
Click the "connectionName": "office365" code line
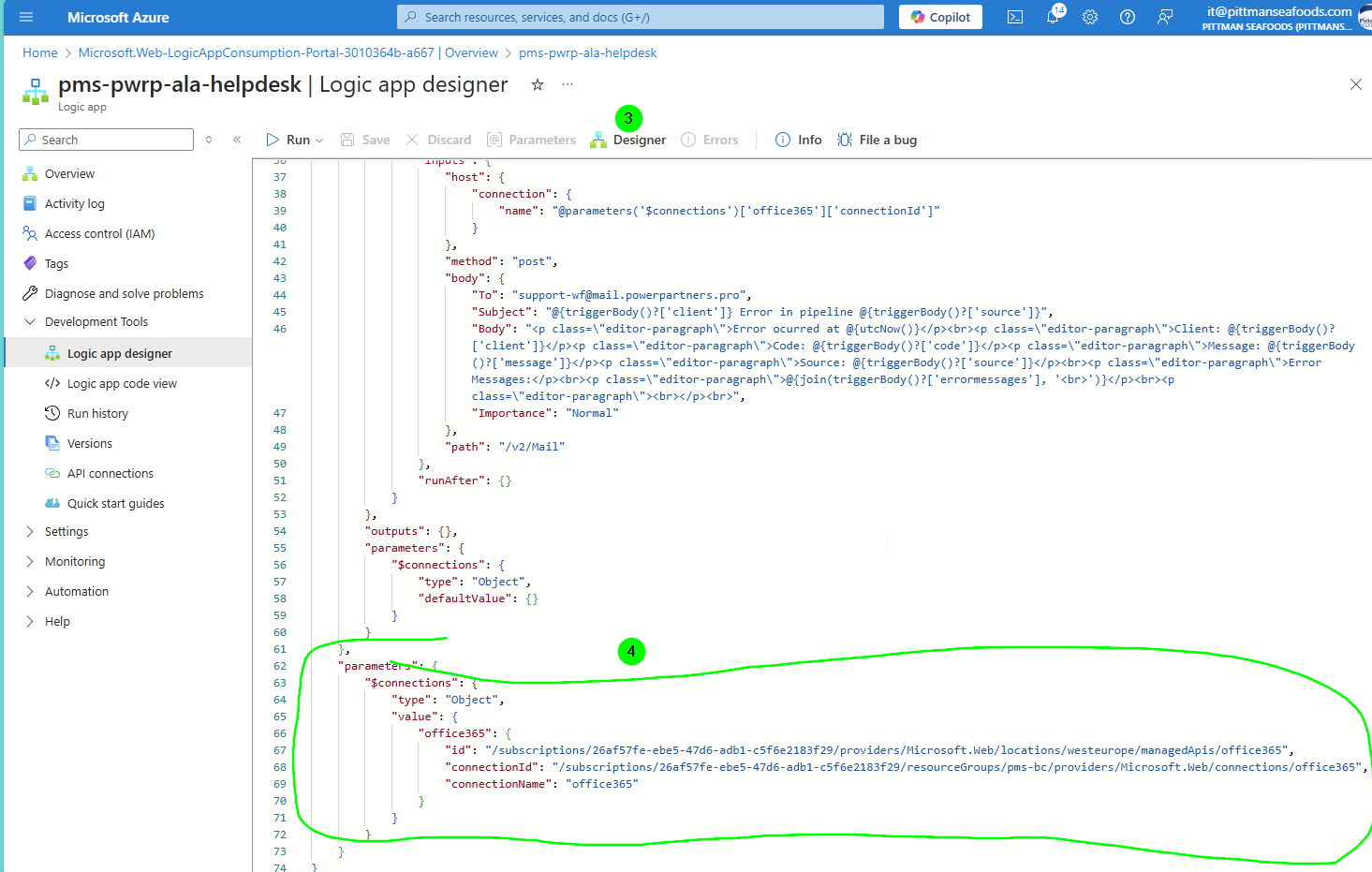[x=541, y=784]
